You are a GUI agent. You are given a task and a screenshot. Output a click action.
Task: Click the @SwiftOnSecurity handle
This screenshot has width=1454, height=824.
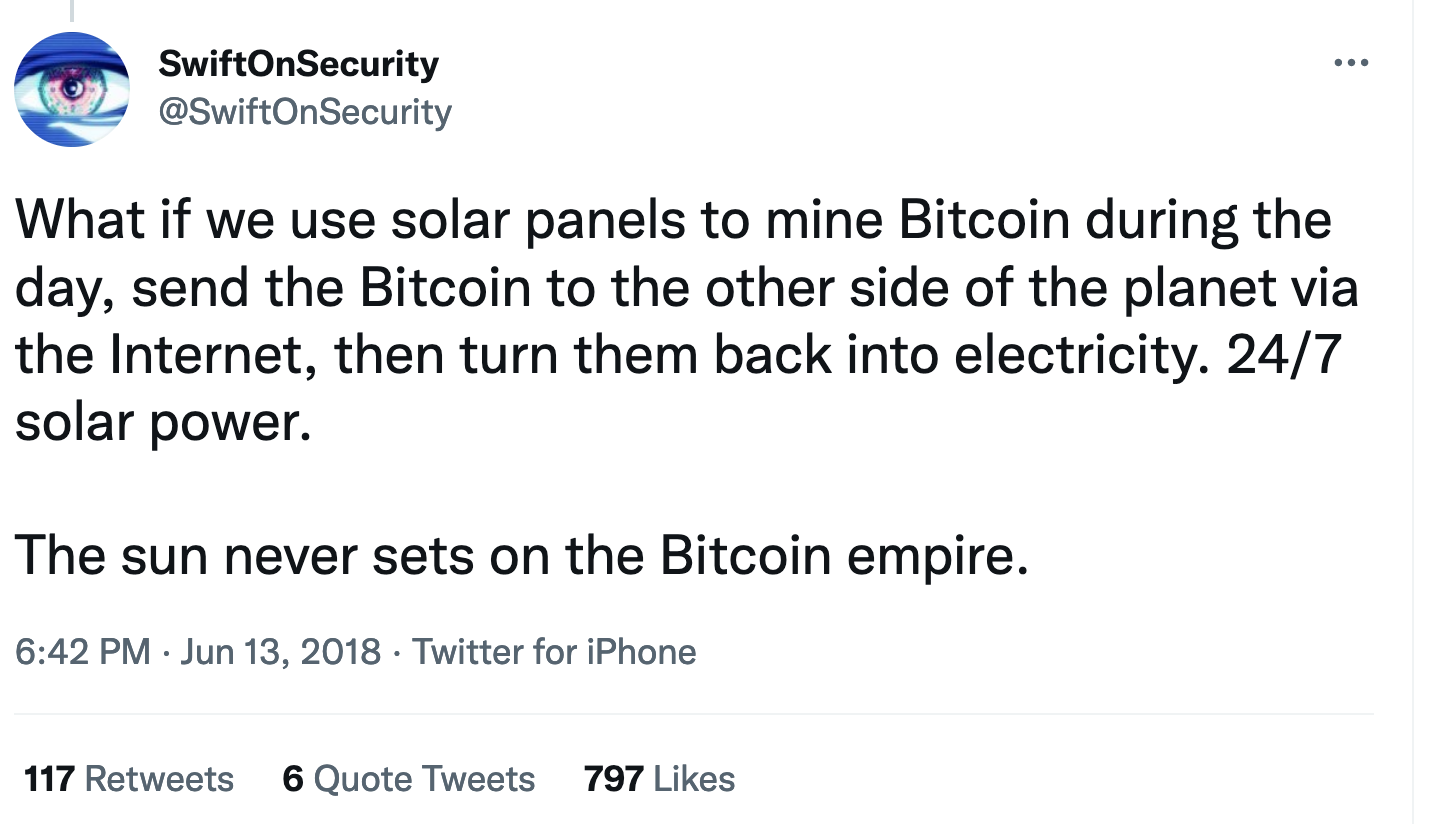(305, 111)
